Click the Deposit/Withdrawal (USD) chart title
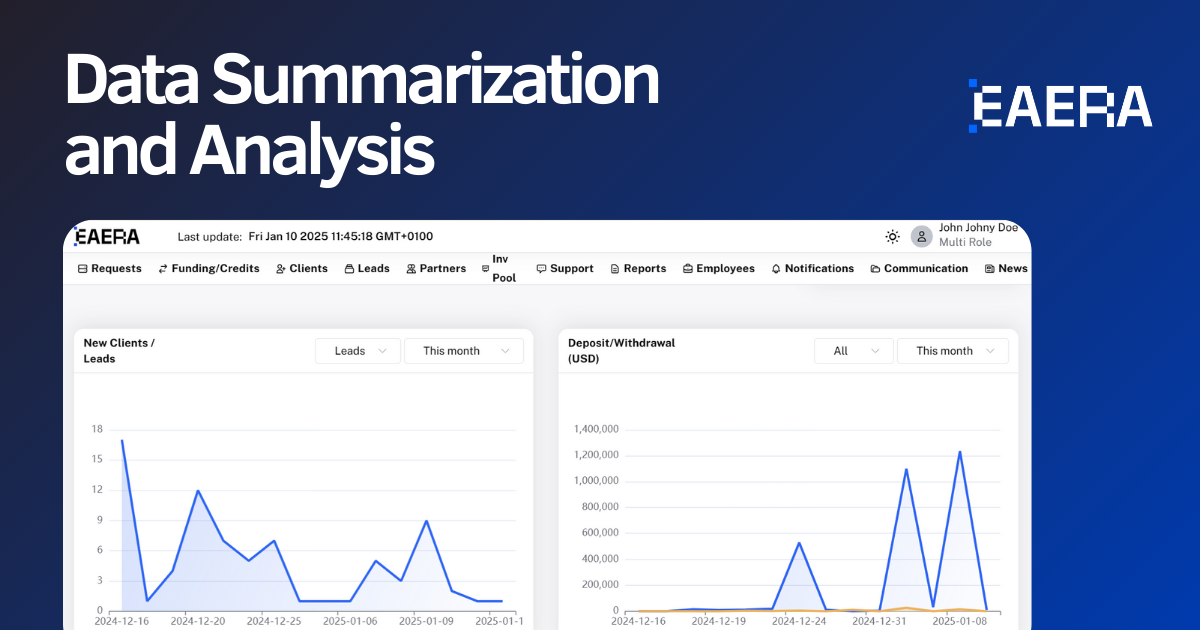 tap(621, 351)
